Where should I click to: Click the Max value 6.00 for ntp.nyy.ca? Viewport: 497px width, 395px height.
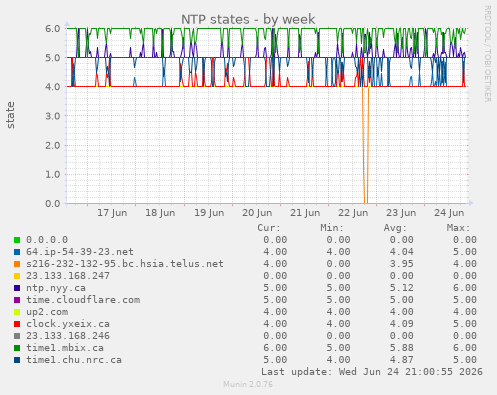click(x=465, y=288)
